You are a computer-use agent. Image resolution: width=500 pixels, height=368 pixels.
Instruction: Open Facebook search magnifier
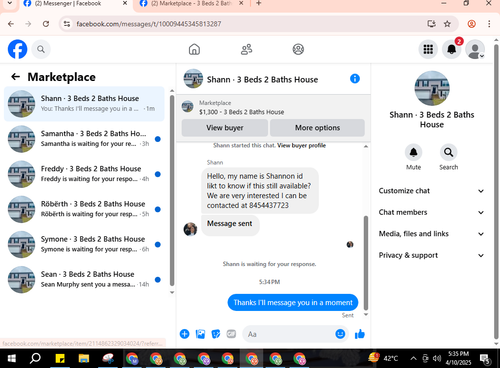[41, 49]
